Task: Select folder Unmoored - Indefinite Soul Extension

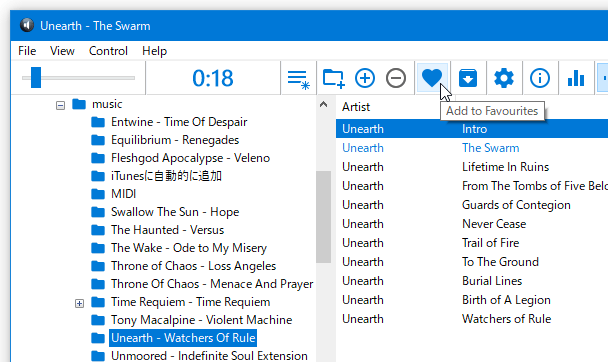Action: coord(209,356)
